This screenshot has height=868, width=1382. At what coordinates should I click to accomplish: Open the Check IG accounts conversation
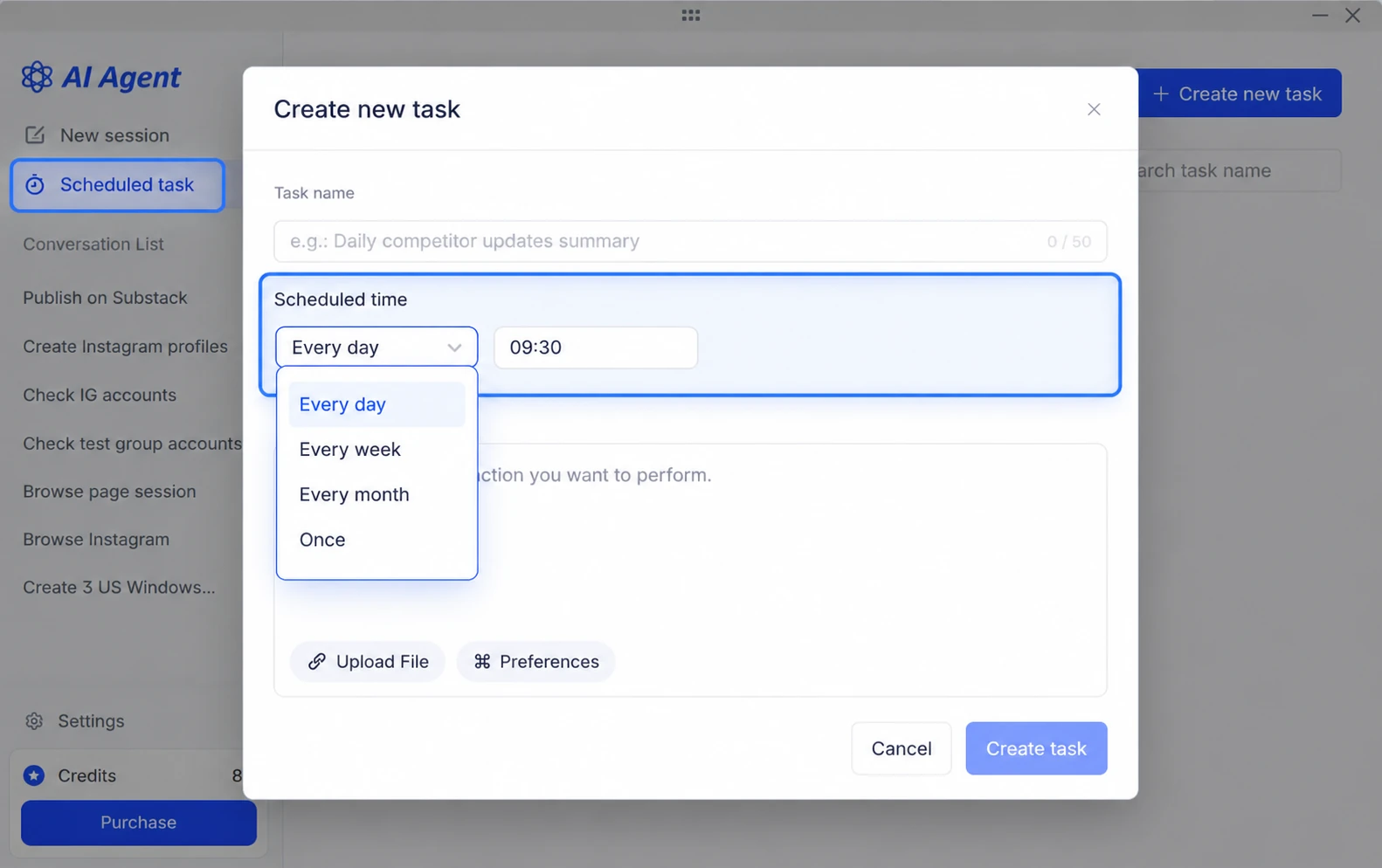(100, 396)
